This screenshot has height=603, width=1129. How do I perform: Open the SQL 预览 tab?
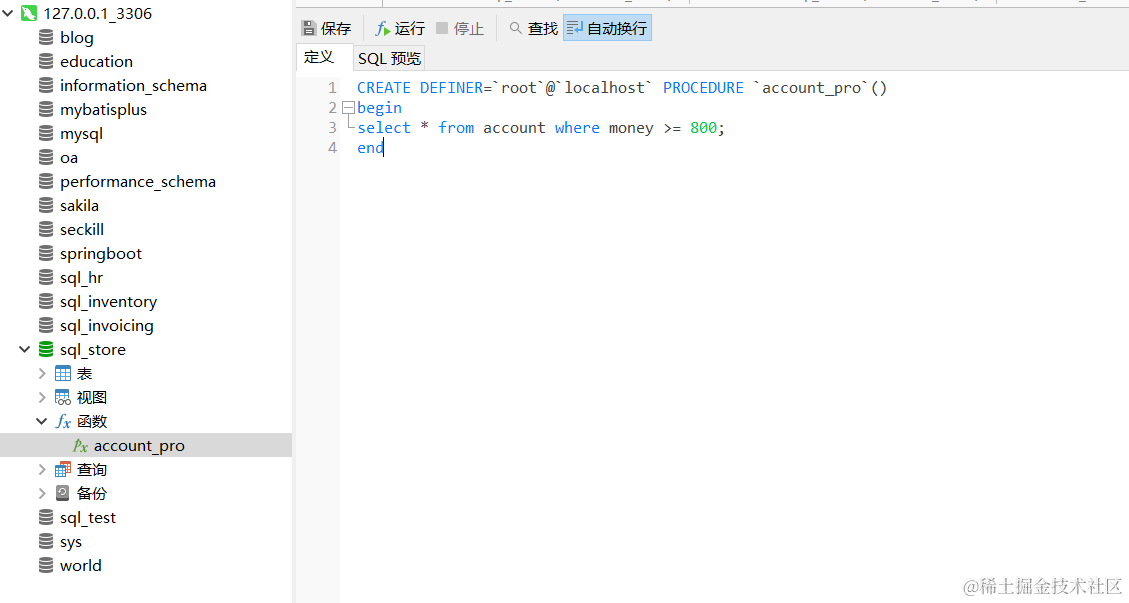click(390, 58)
